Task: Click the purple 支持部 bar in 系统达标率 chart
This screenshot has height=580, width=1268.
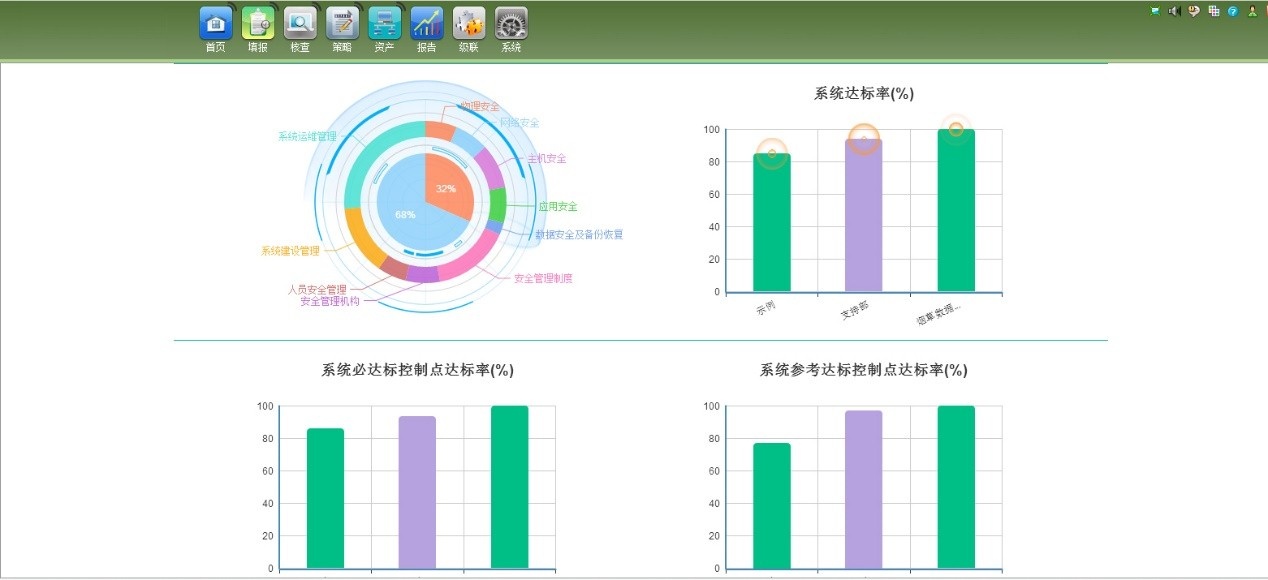Action: [863, 215]
